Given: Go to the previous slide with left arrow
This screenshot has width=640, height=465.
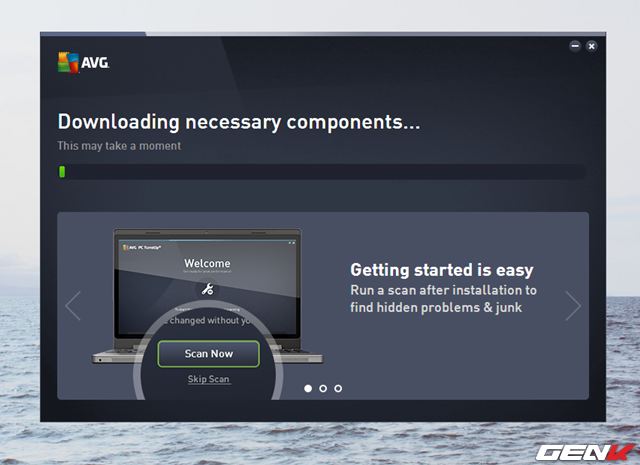Looking at the screenshot, I should 73,306.
